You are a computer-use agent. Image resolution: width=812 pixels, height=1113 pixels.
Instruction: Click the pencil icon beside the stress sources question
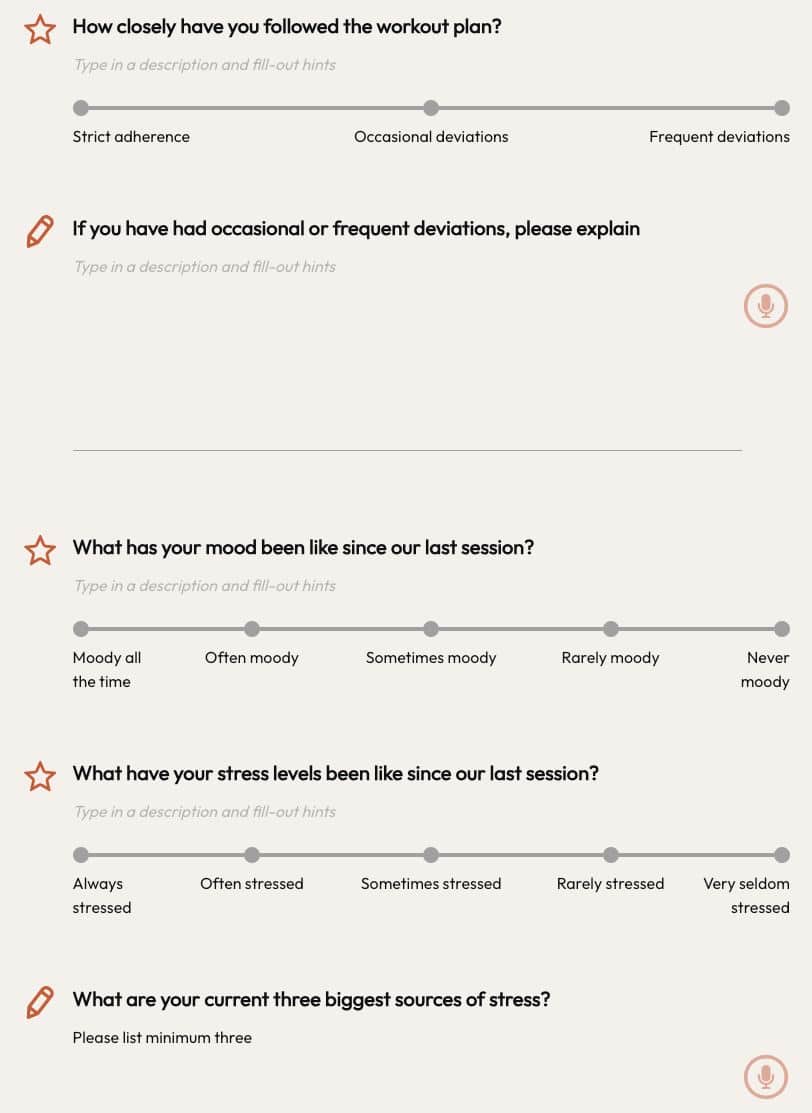click(40, 1001)
